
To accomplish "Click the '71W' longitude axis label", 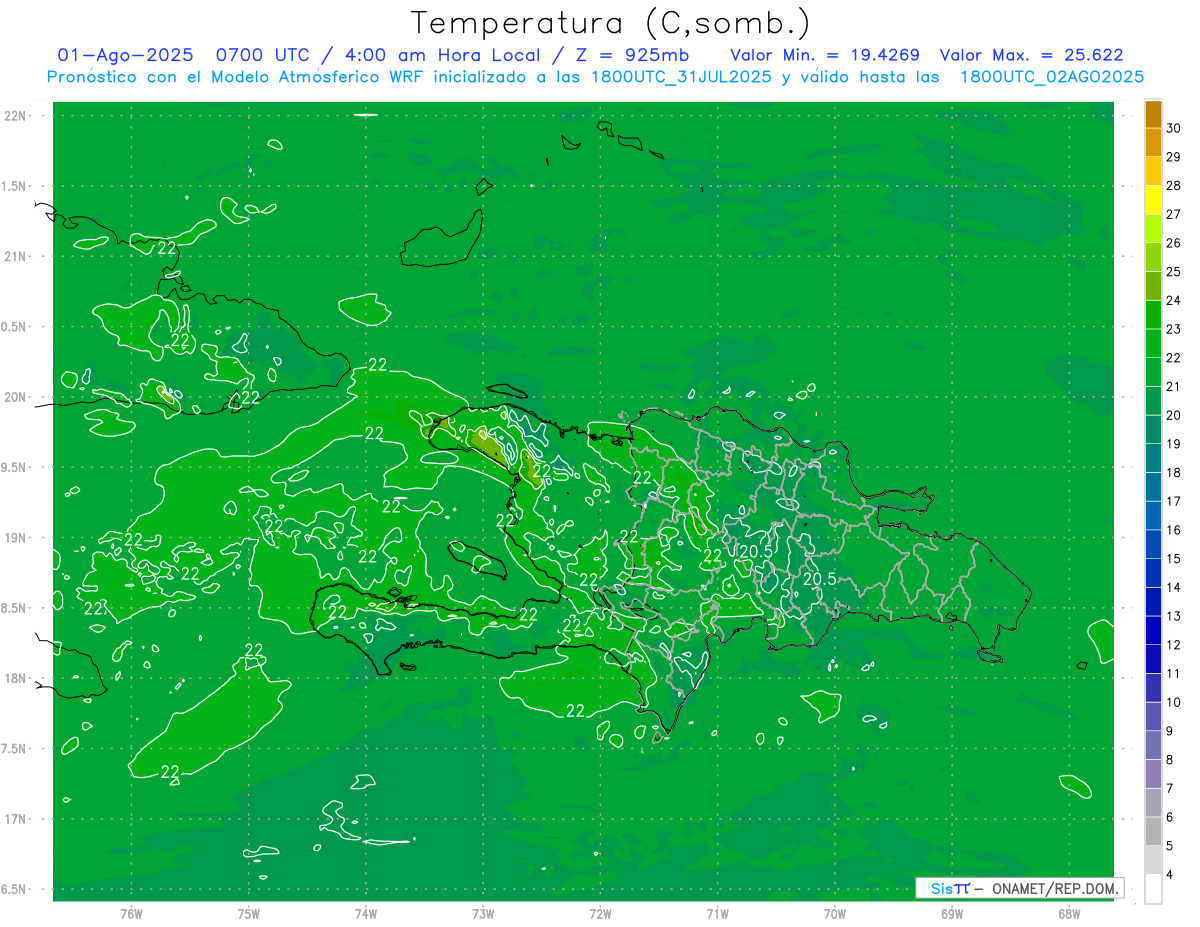I will [717, 913].
